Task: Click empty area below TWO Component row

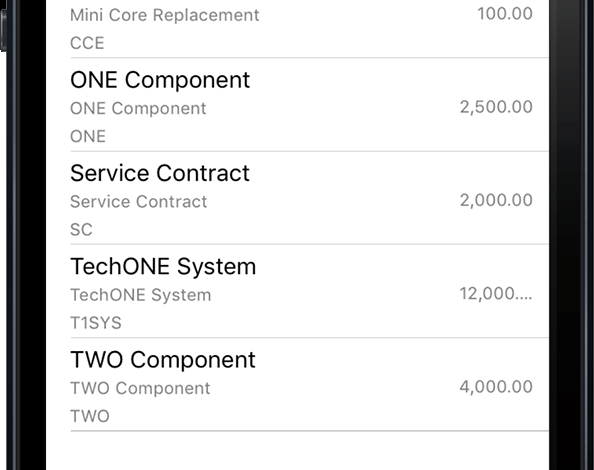Action: tap(297, 451)
